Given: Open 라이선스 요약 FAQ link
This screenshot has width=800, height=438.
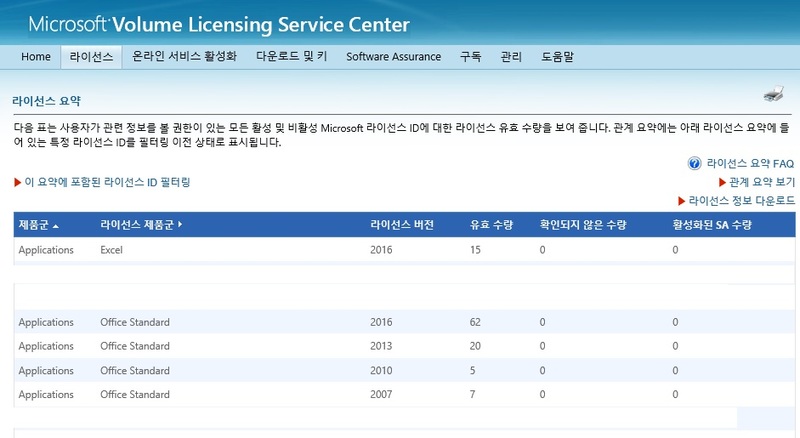Looking at the screenshot, I should click(750, 163).
